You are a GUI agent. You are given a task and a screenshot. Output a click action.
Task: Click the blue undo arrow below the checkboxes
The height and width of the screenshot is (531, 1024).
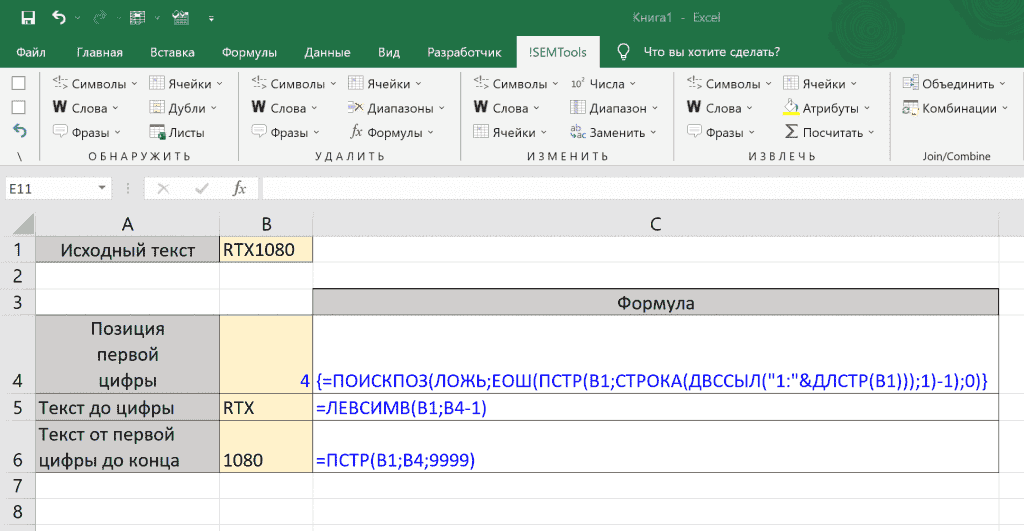click(19, 131)
